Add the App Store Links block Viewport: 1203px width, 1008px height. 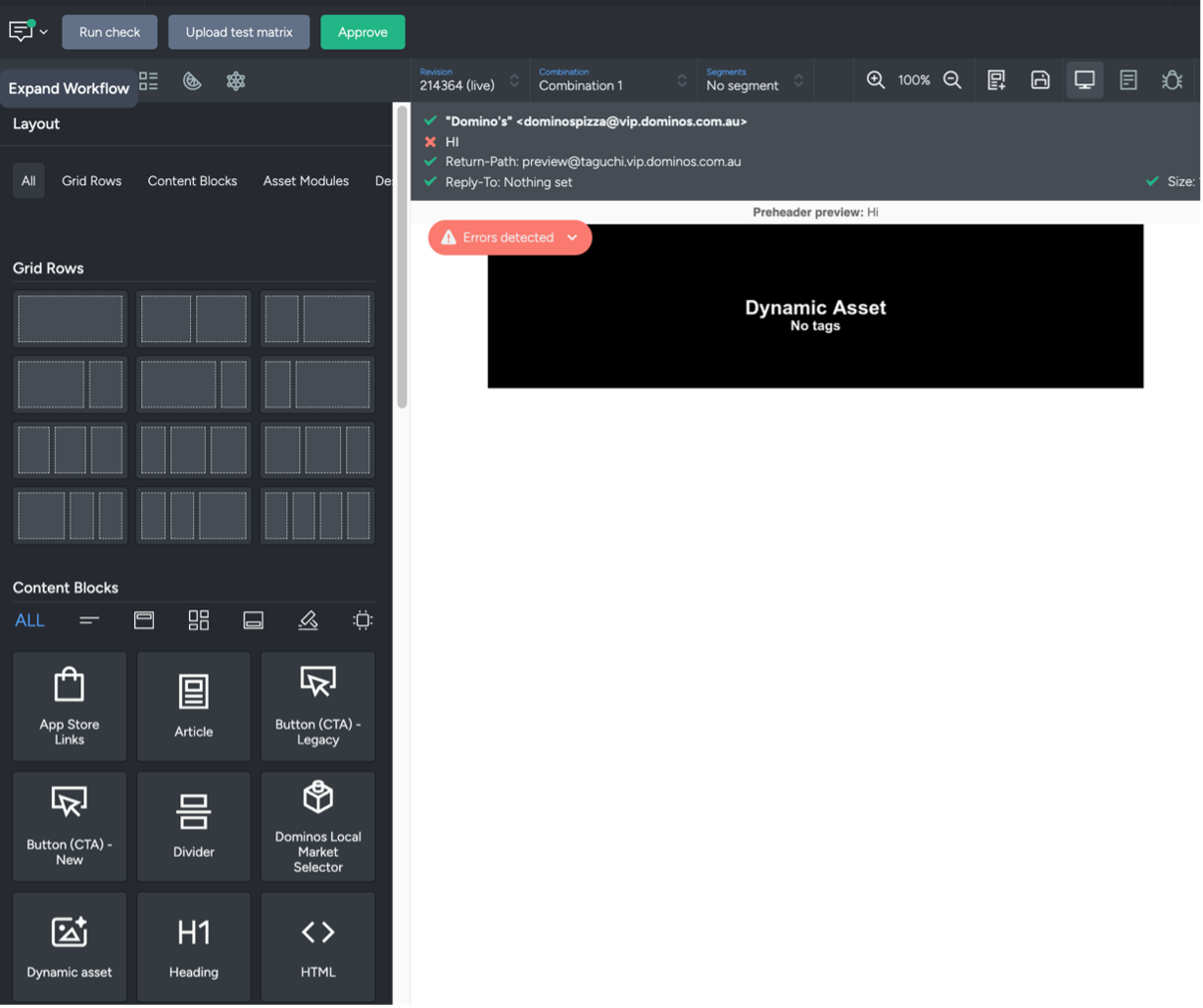point(70,705)
